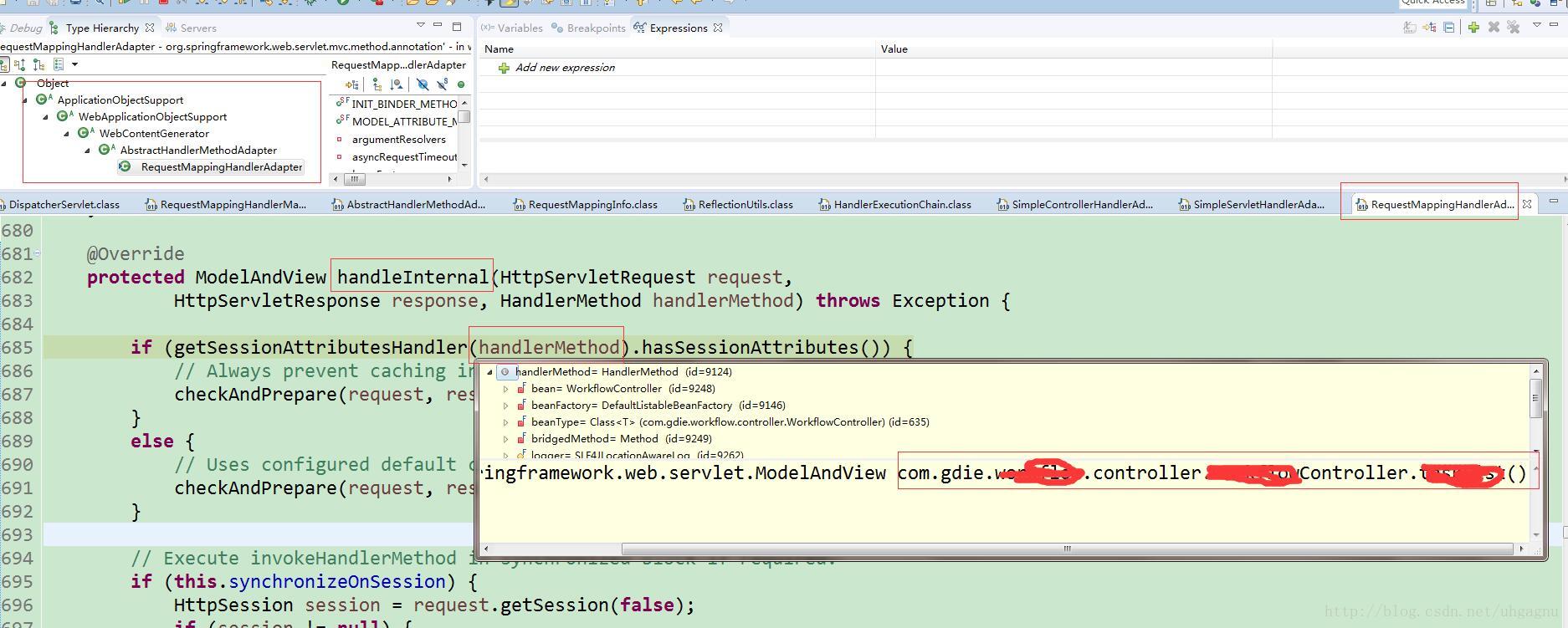Viewport: 1568px width, 628px height.
Task: Switch to the Debug tab
Action: tap(22, 28)
